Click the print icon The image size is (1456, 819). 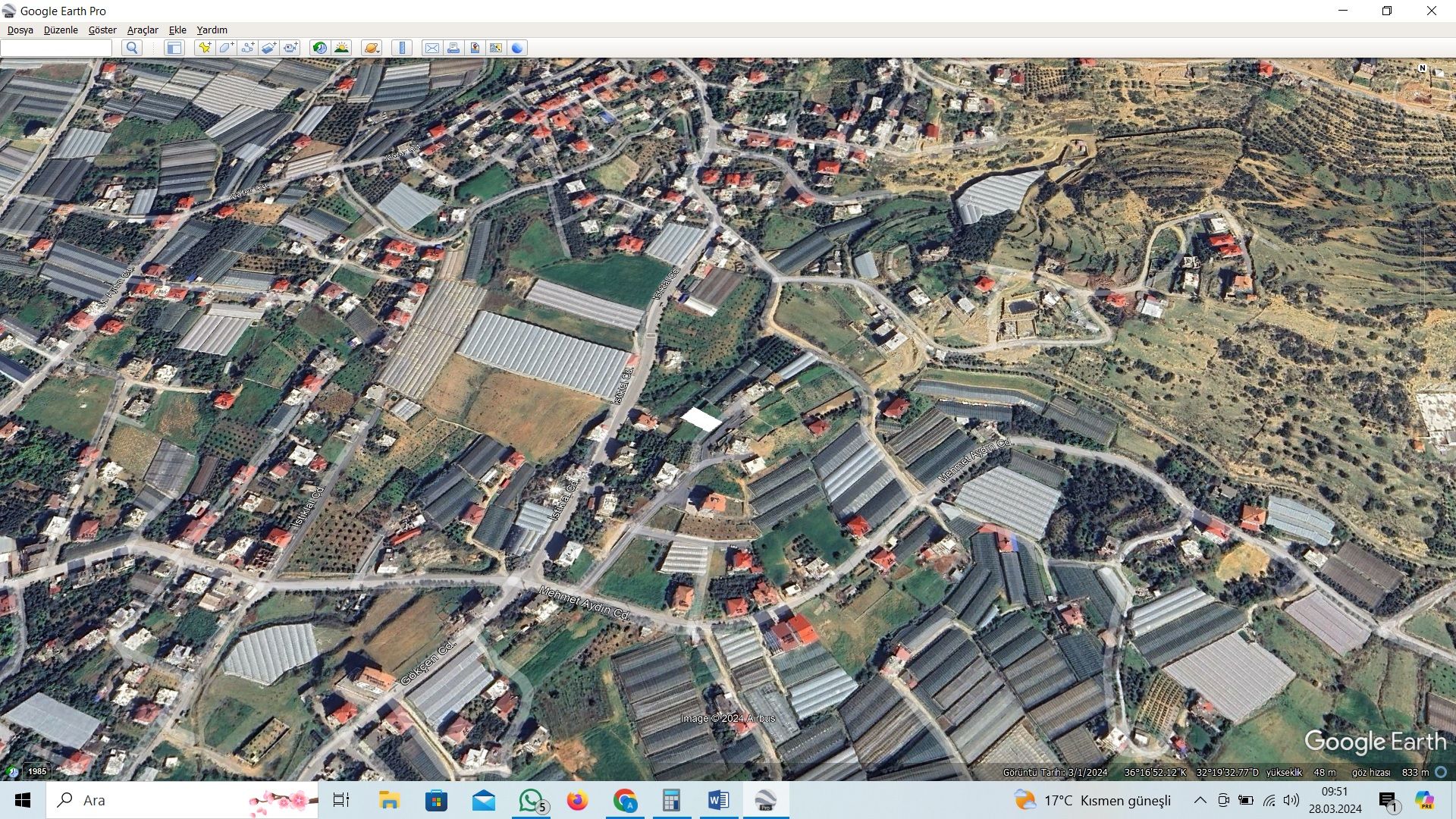pyautogui.click(x=453, y=48)
